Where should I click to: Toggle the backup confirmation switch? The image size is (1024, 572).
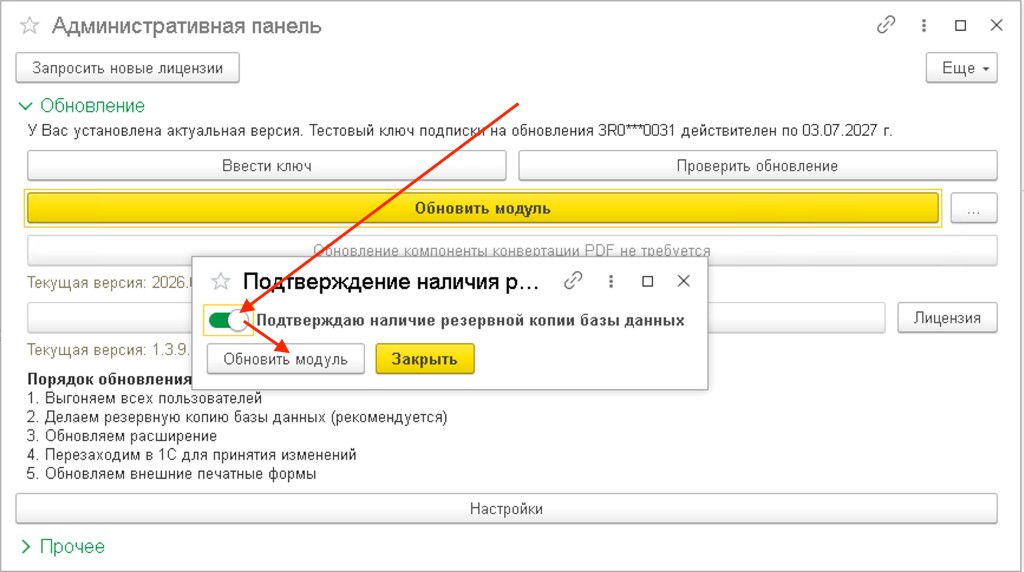229,321
